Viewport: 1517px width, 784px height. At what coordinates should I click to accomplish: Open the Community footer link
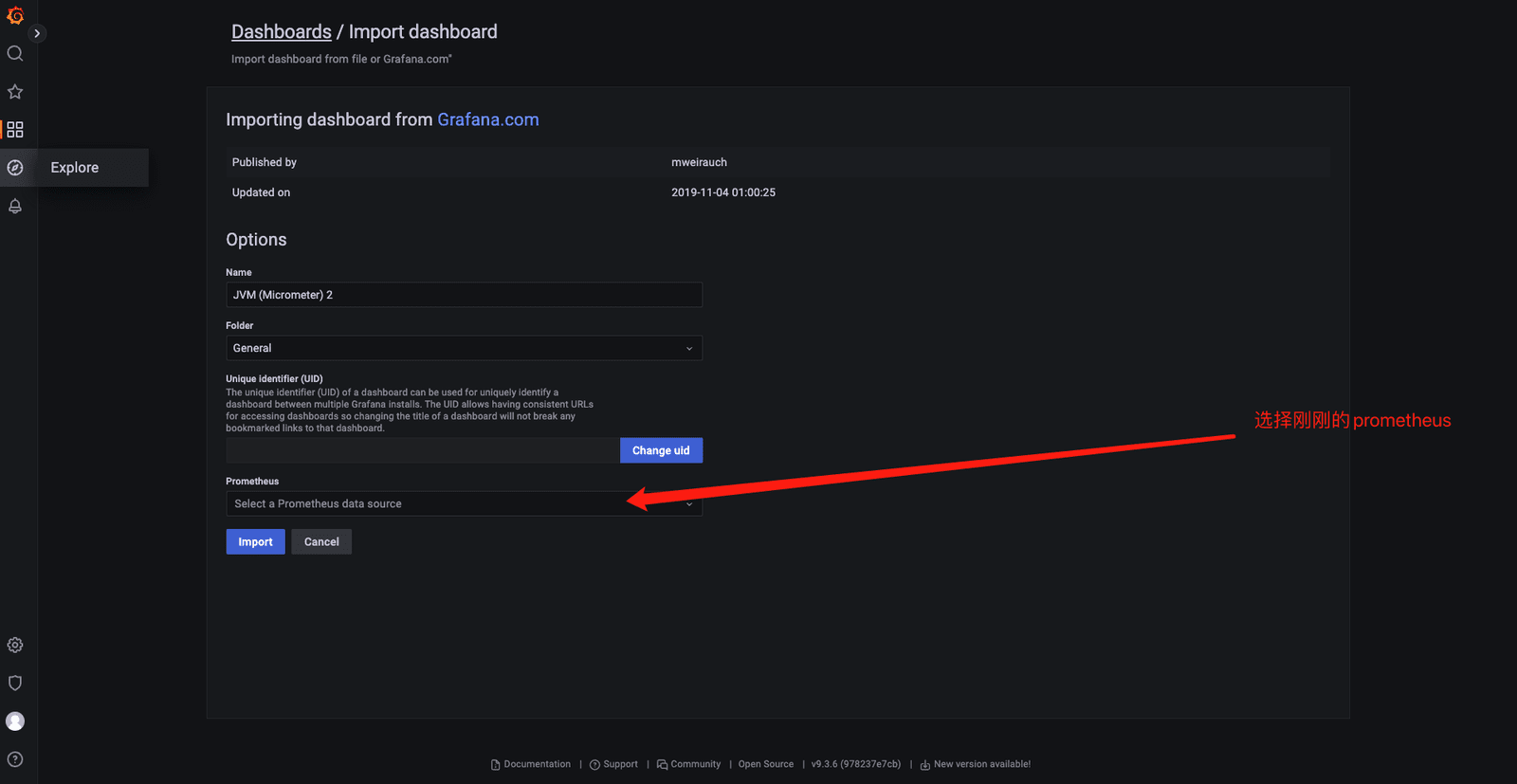click(688, 764)
